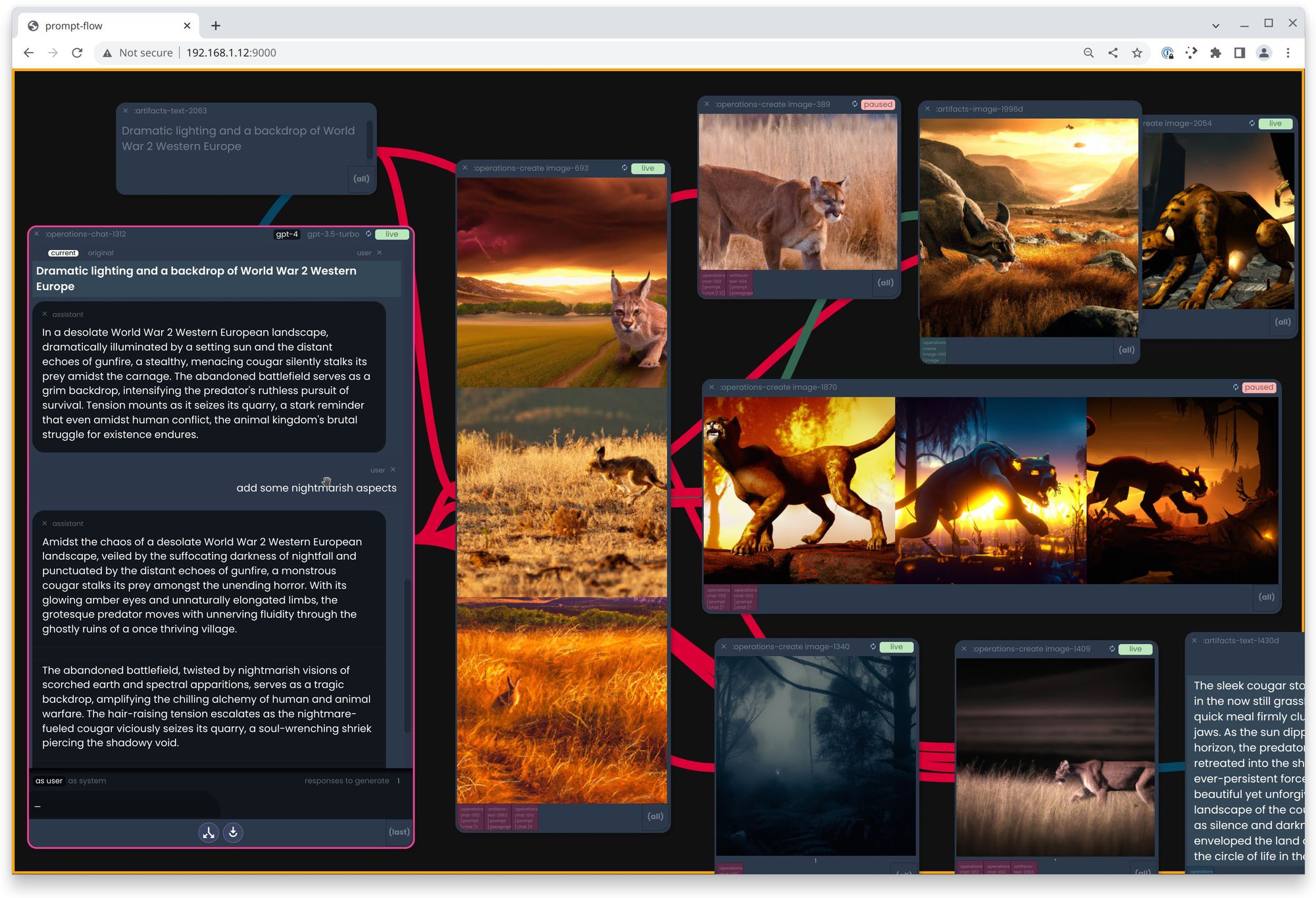
Task: Click refresh icon on create image-1340
Action: tap(873, 647)
